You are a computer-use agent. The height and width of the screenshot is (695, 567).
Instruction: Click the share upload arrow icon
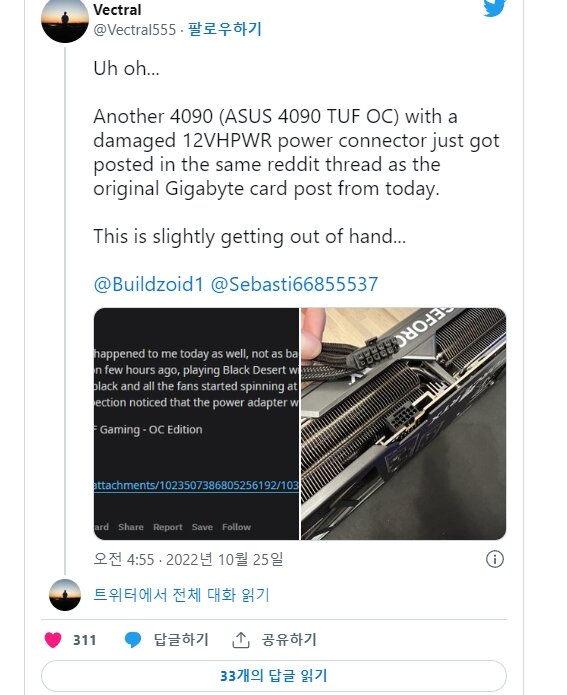coord(241,640)
